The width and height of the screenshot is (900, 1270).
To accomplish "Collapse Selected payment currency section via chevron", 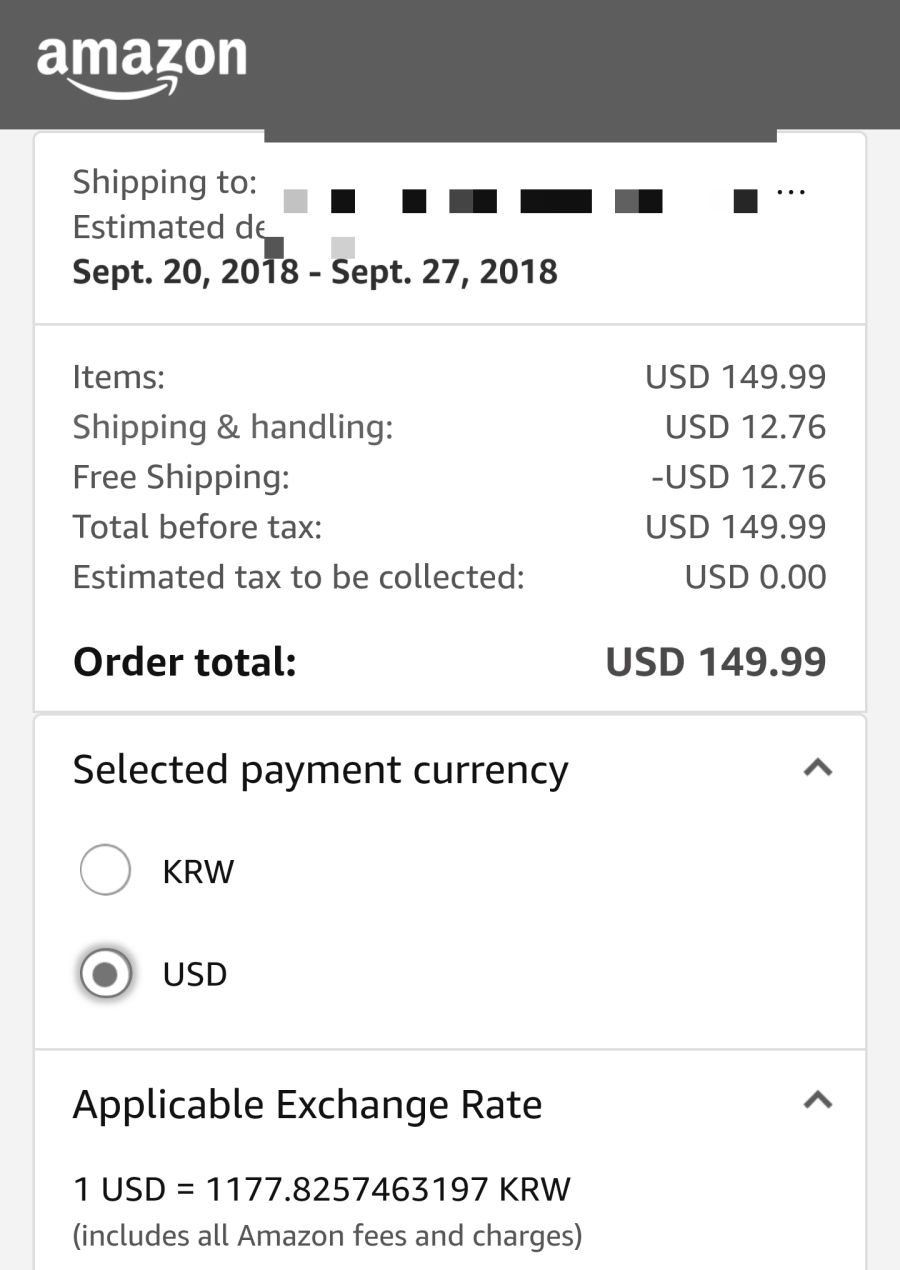I will point(818,768).
